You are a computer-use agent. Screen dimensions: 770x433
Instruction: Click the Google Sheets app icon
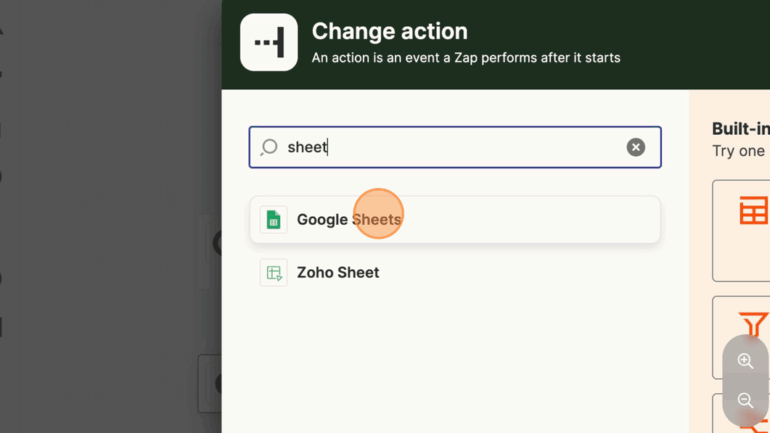point(273,220)
